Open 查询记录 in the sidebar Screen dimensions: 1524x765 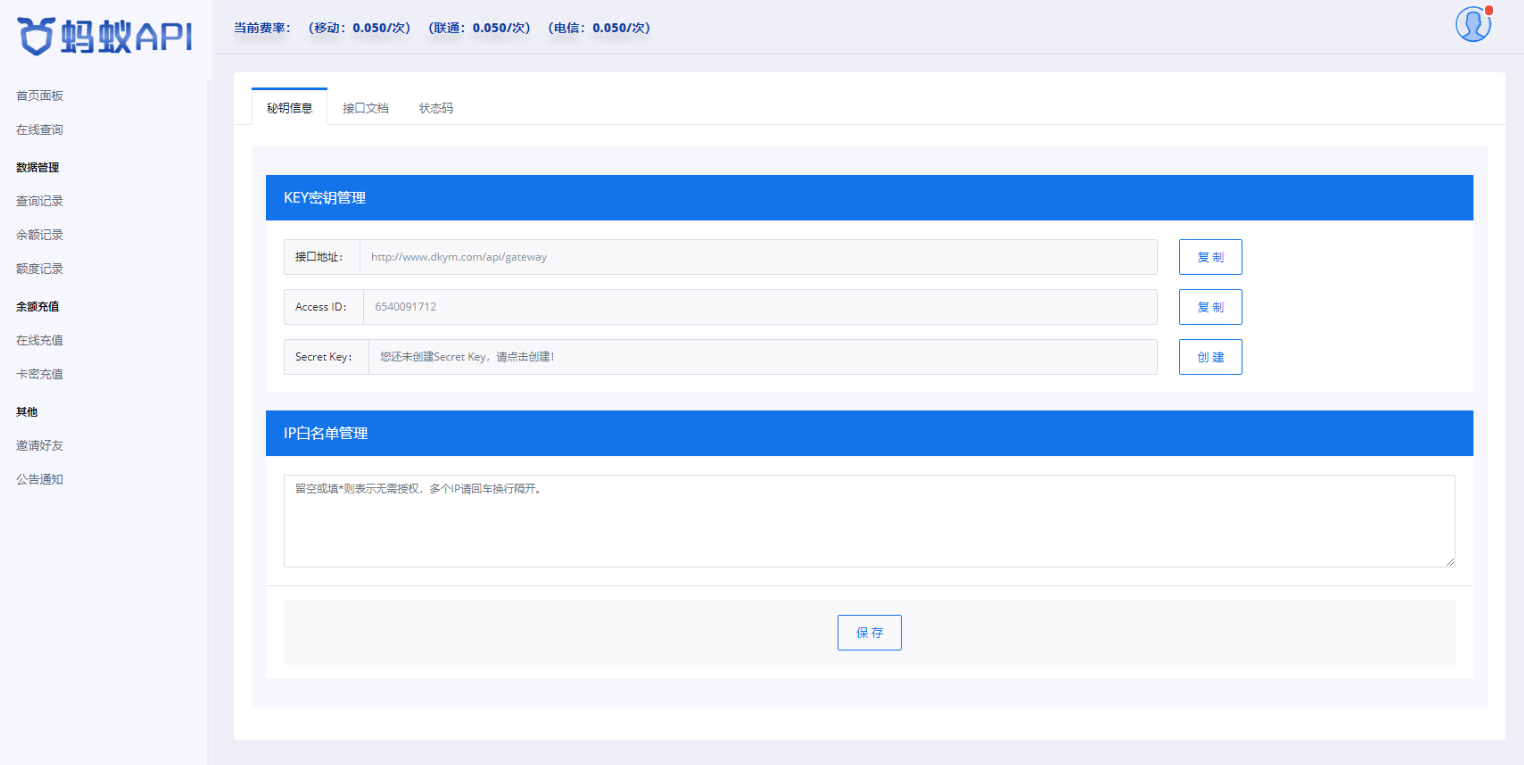point(40,201)
